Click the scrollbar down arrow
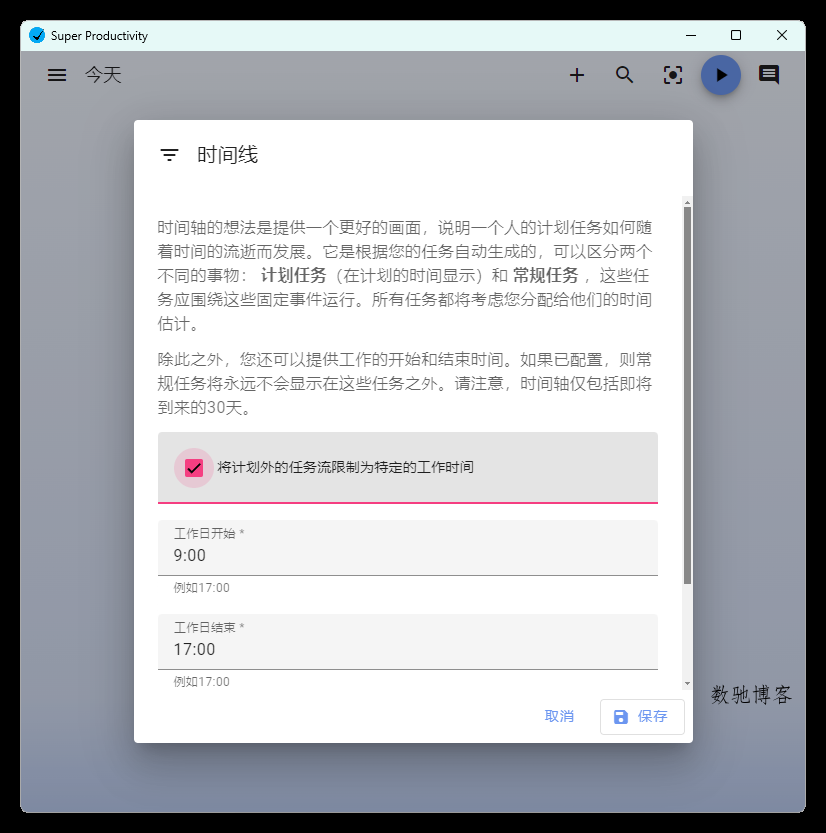This screenshot has width=826, height=833. pos(687,684)
